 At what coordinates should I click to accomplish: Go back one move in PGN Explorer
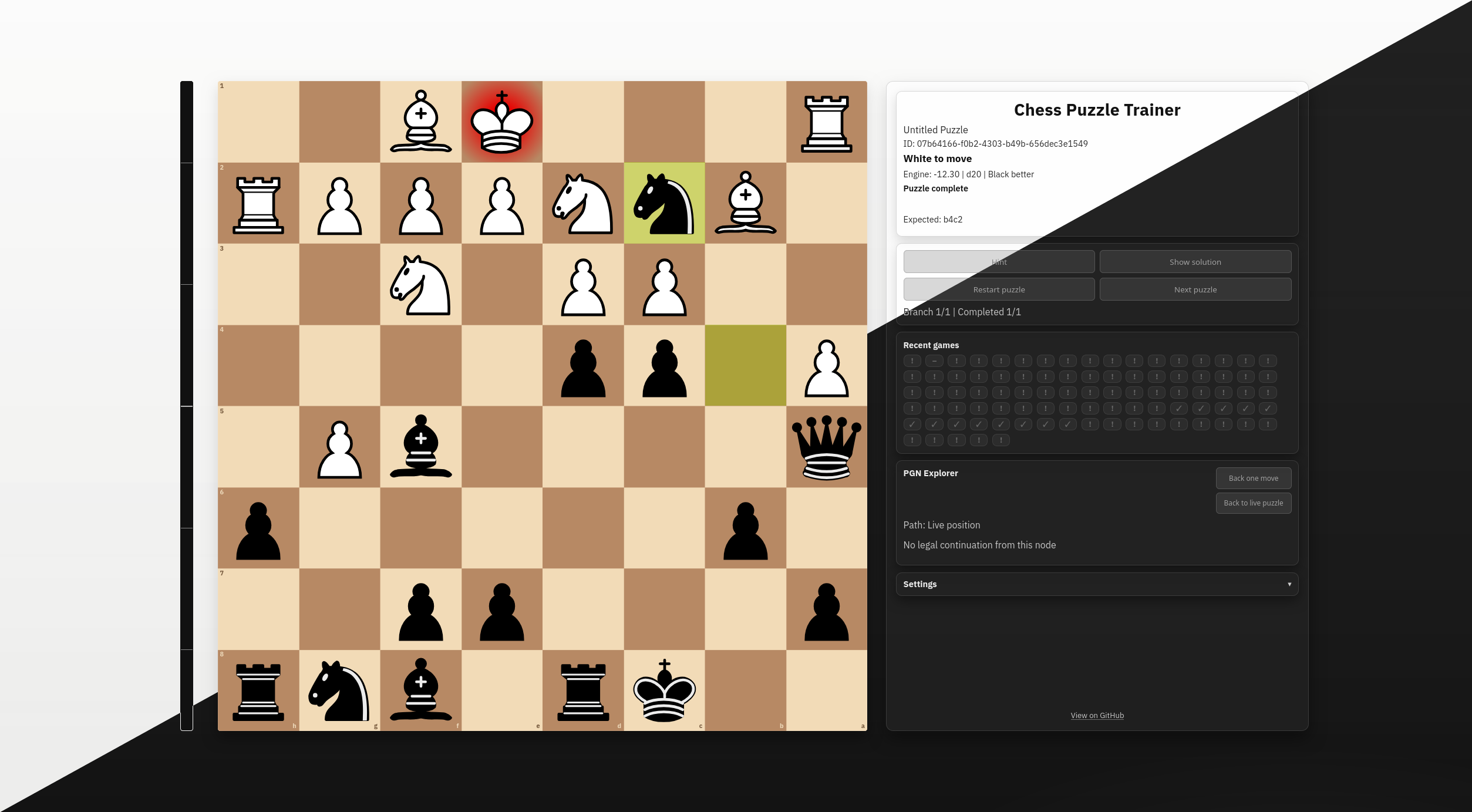coord(1254,478)
